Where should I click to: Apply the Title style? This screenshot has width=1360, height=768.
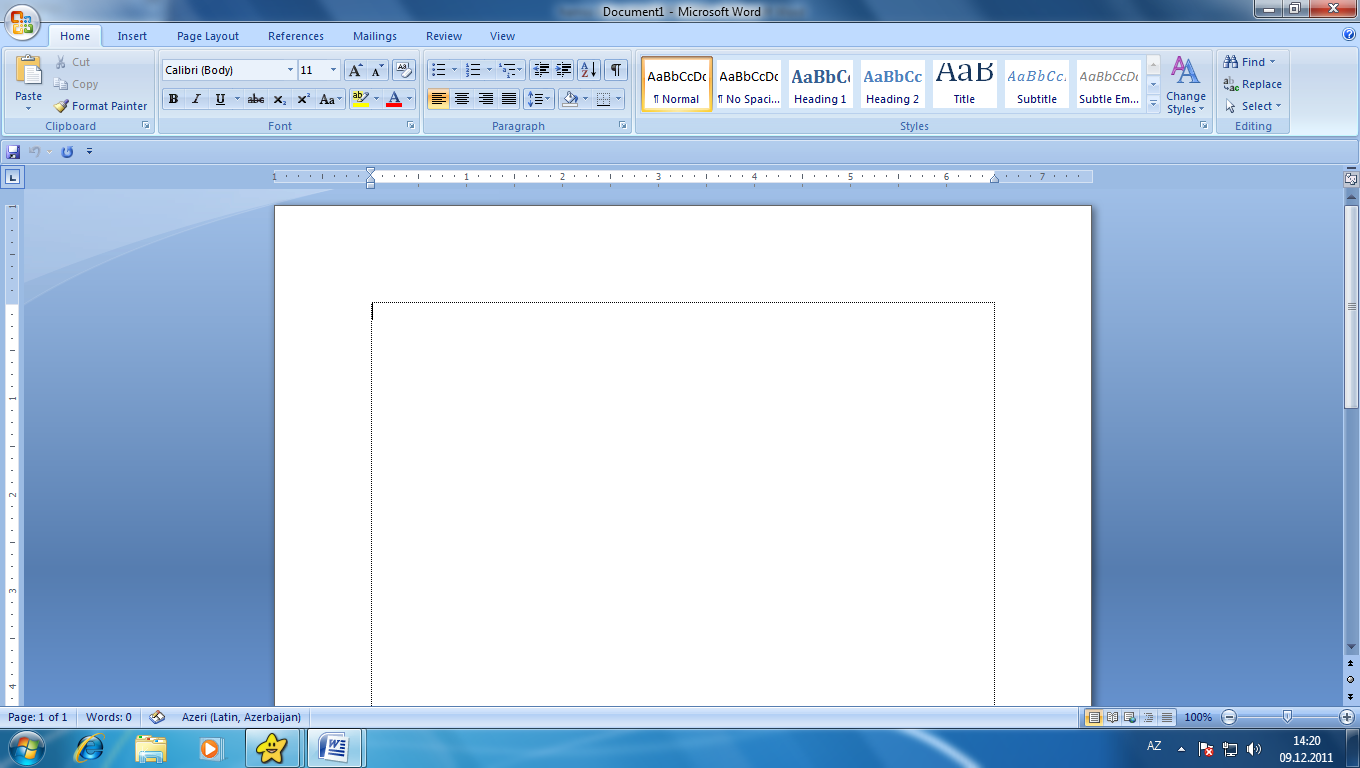(964, 83)
